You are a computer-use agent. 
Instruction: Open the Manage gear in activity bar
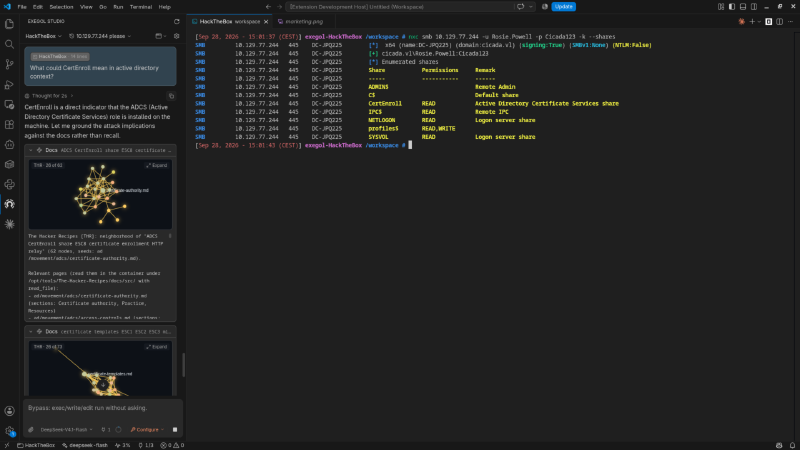[9, 431]
